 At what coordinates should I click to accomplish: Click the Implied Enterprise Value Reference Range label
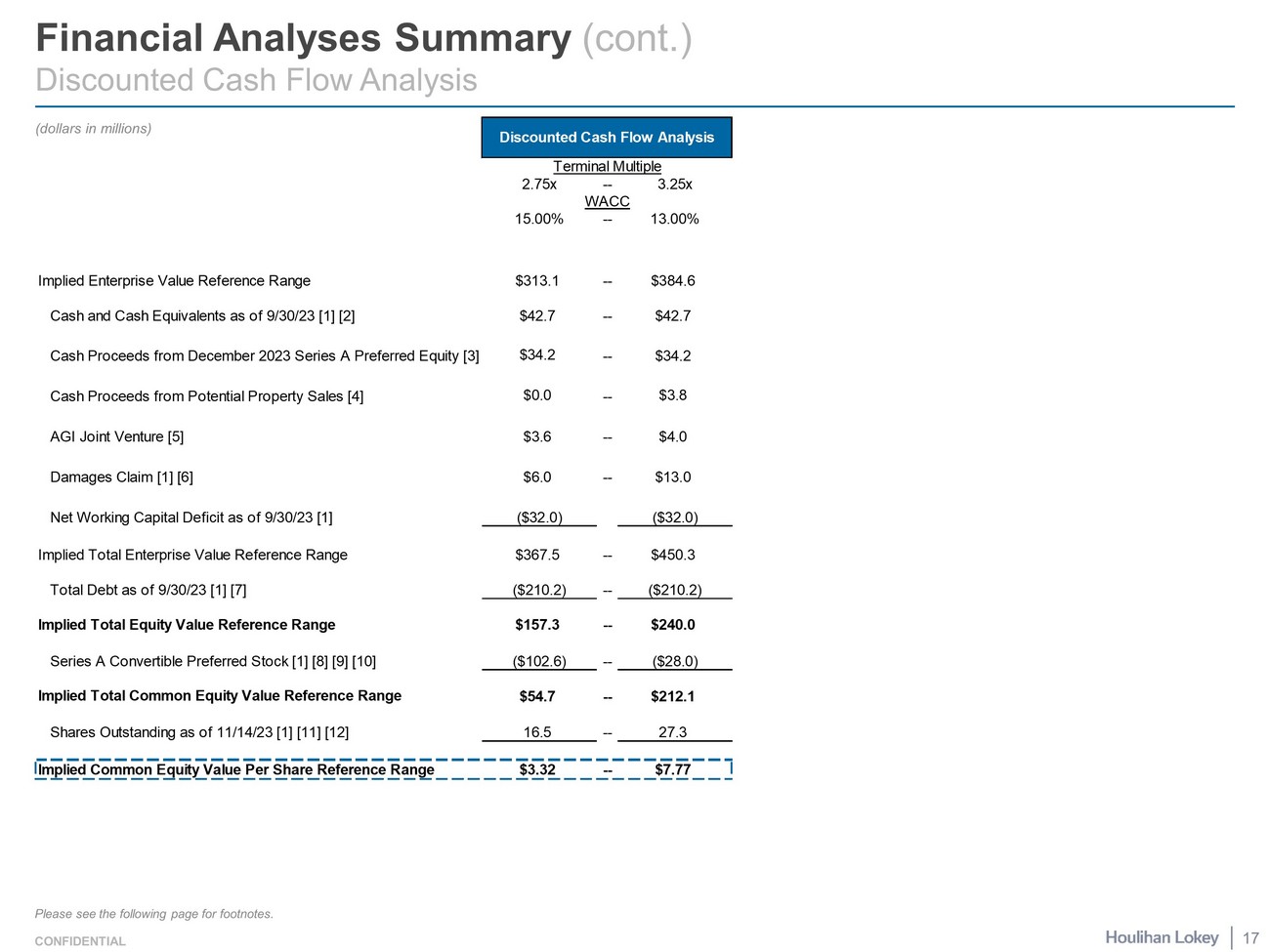(174, 281)
